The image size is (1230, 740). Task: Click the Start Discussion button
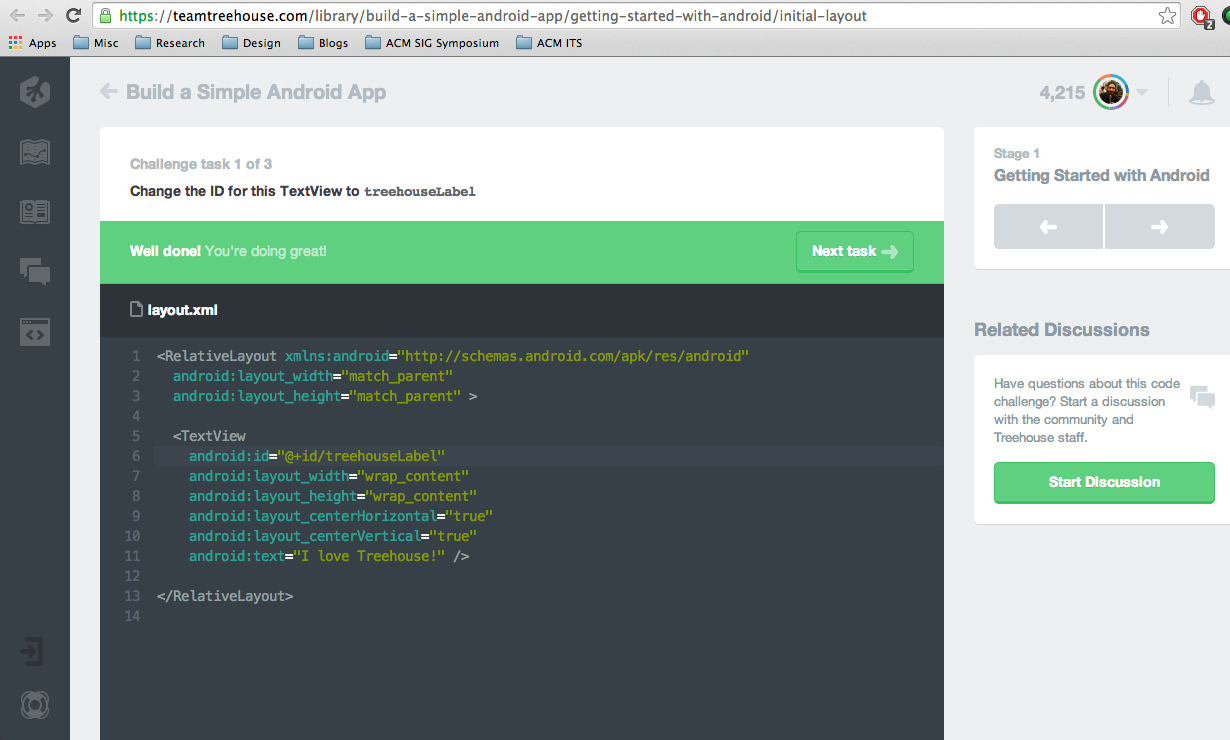(x=1104, y=482)
